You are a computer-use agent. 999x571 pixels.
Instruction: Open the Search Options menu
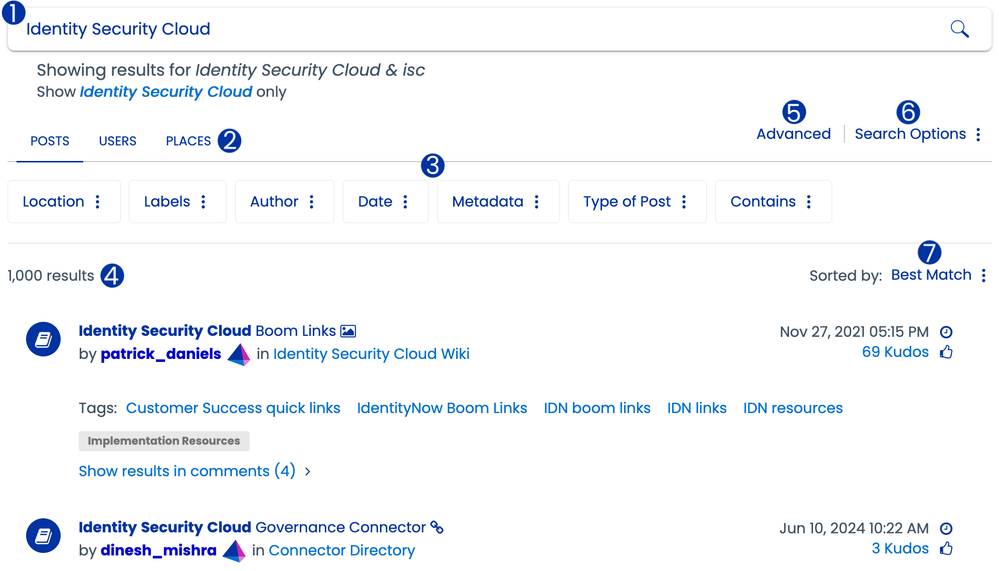[x=918, y=134]
